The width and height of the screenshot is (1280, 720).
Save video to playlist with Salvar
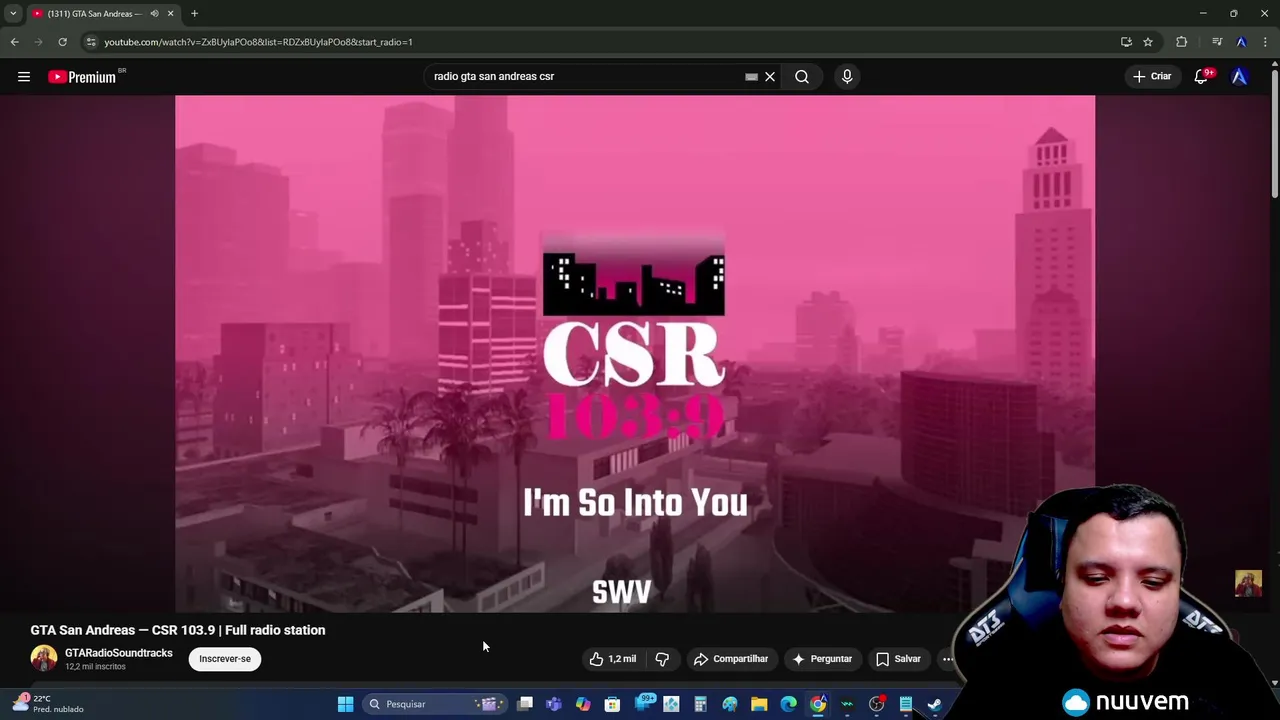(898, 659)
